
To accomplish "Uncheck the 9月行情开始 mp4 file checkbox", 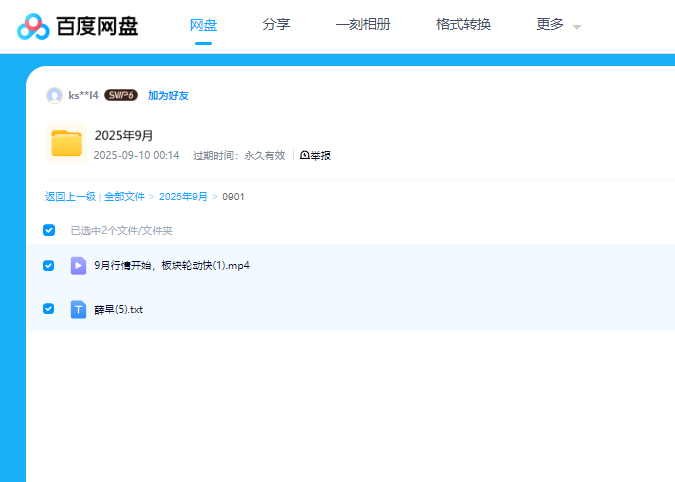I will [x=49, y=266].
